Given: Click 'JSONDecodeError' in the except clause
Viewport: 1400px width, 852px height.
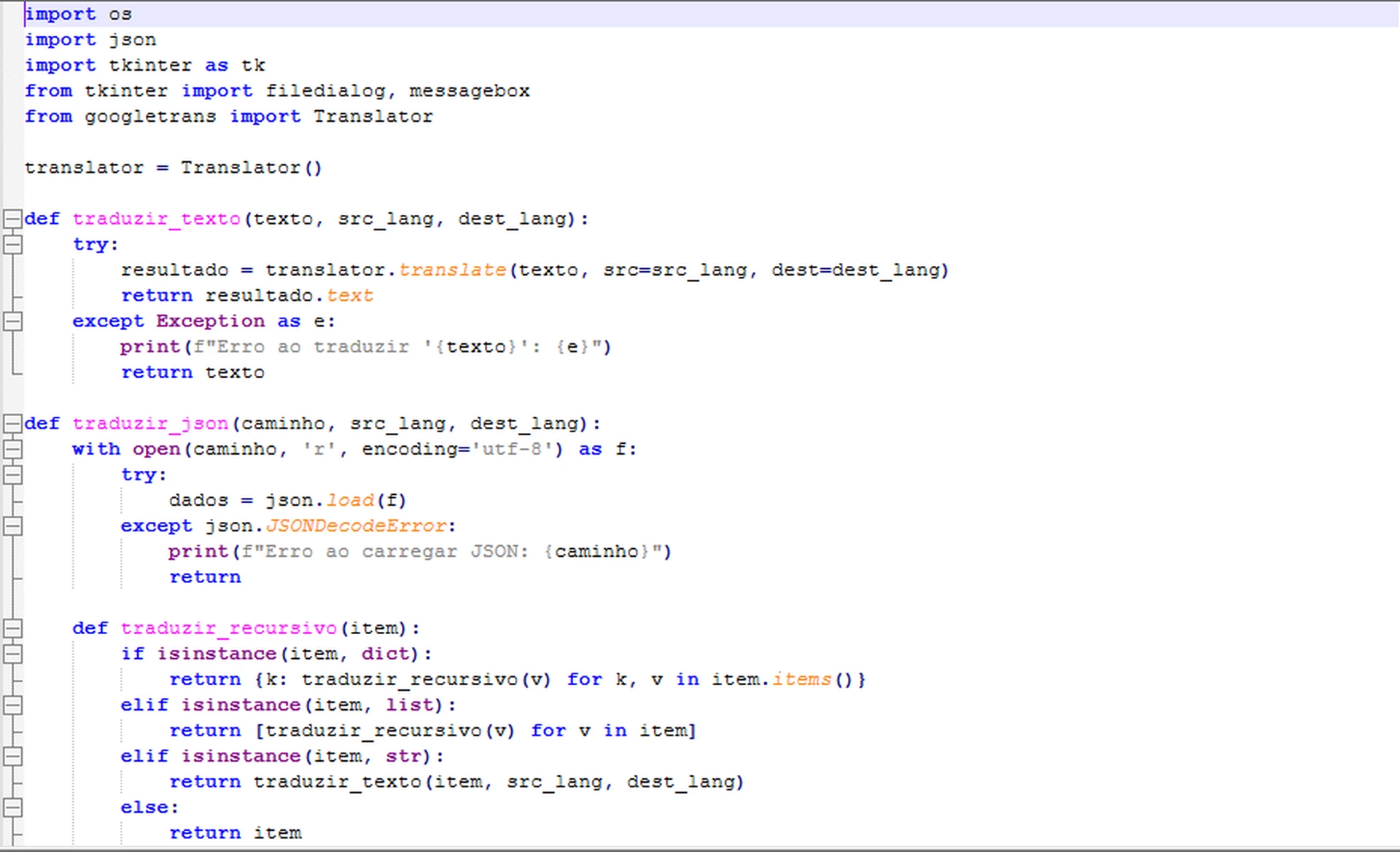Looking at the screenshot, I should [356, 526].
